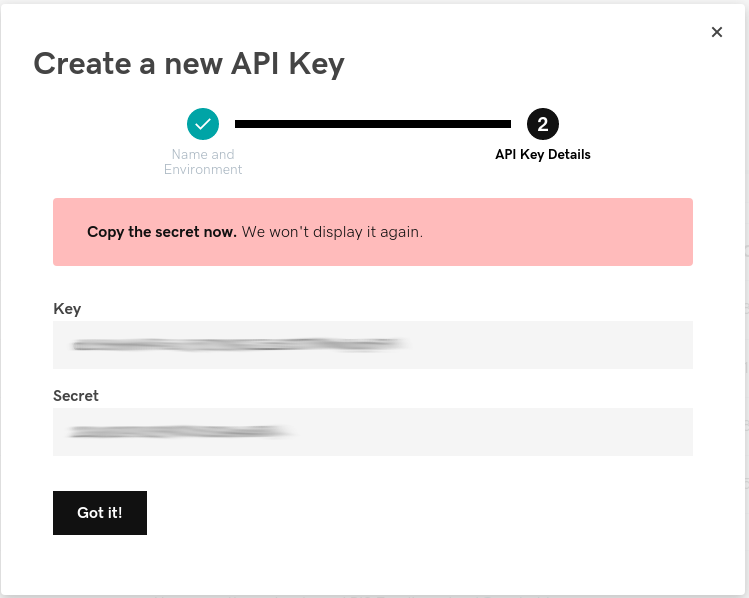Screen dimensions: 749x598
Task: Select the 'API Key Details' step label
Action: click(543, 155)
